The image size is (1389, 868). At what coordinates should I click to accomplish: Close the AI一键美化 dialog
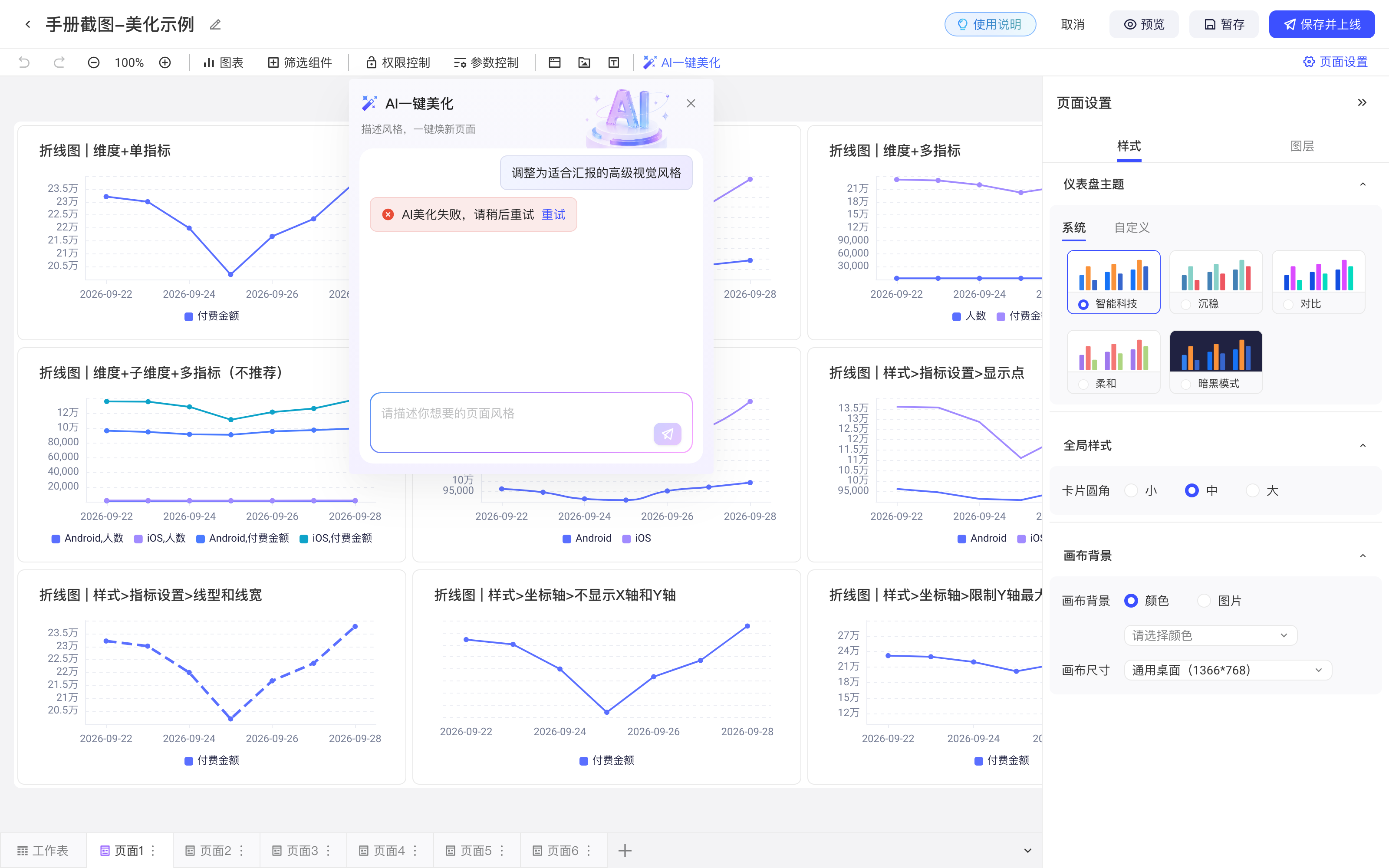click(x=691, y=103)
